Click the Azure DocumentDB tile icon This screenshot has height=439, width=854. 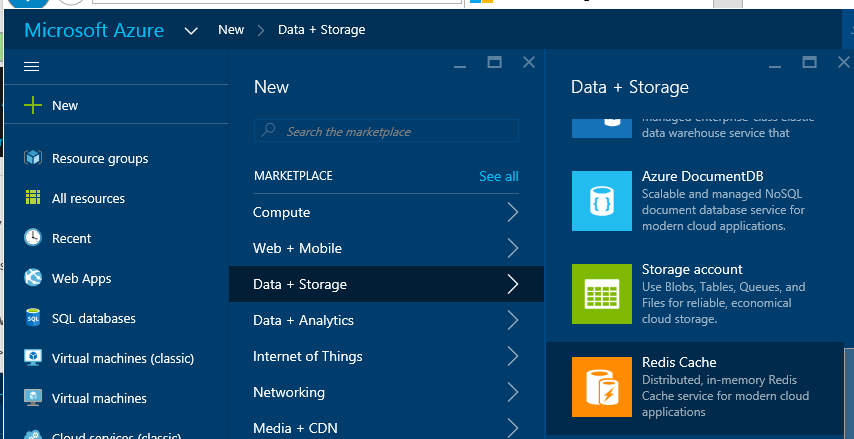tap(601, 200)
